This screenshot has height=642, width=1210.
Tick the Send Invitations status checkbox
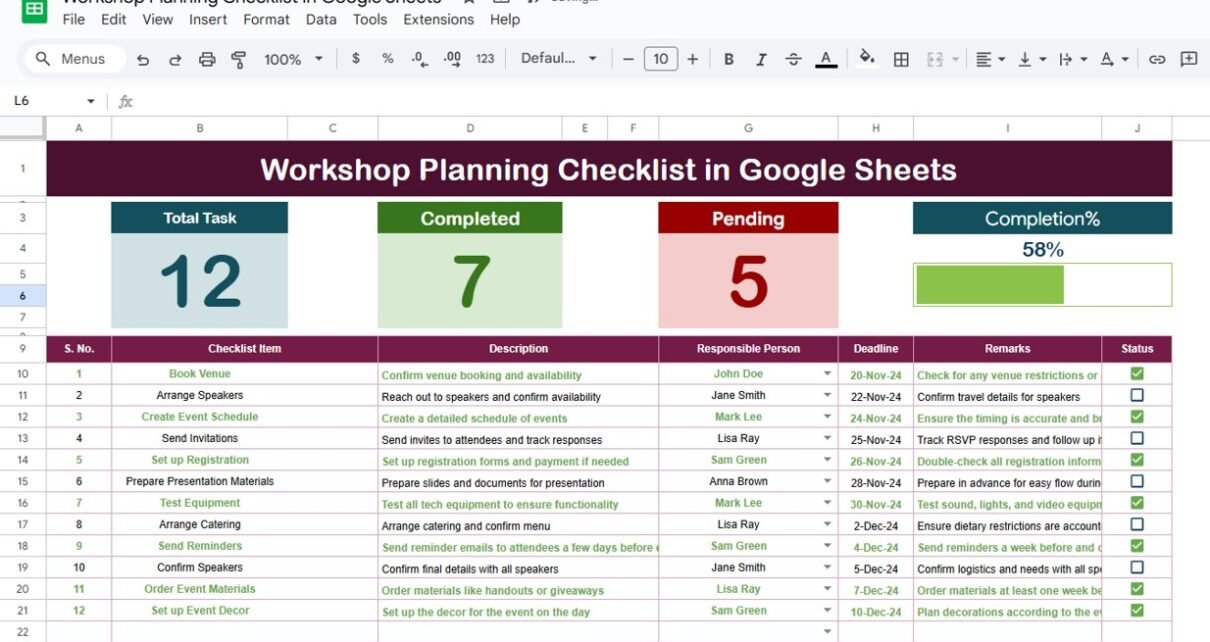point(1137,438)
